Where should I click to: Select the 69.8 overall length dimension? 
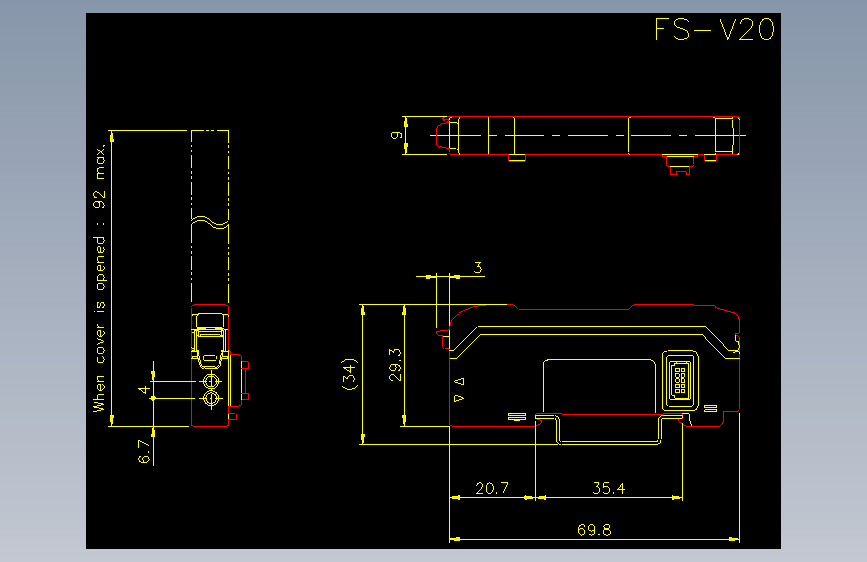coord(594,530)
